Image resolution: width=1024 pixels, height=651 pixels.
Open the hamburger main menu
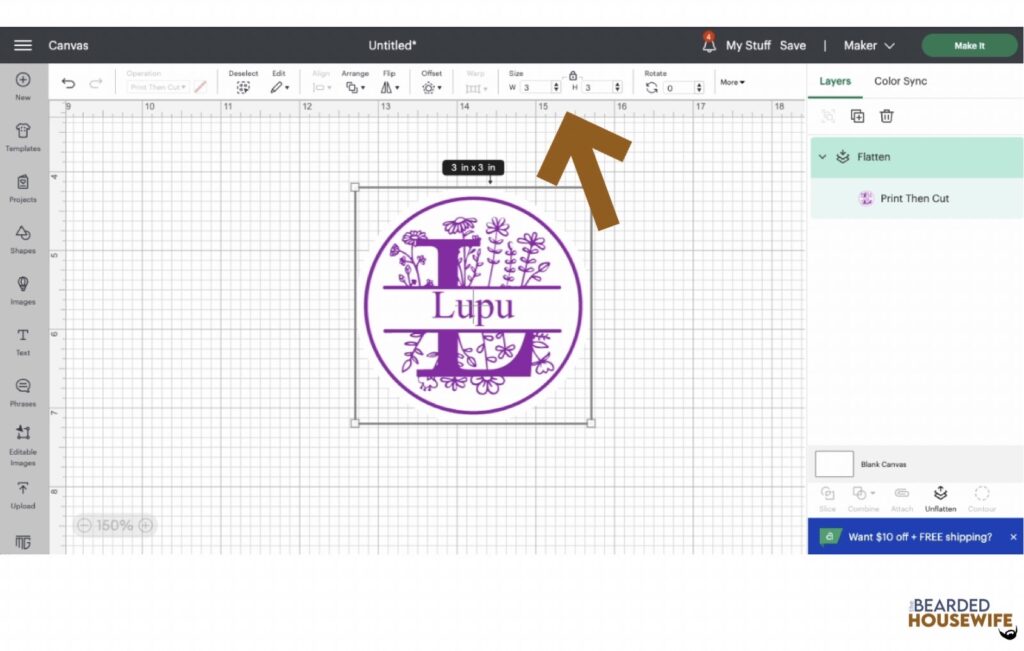22,45
